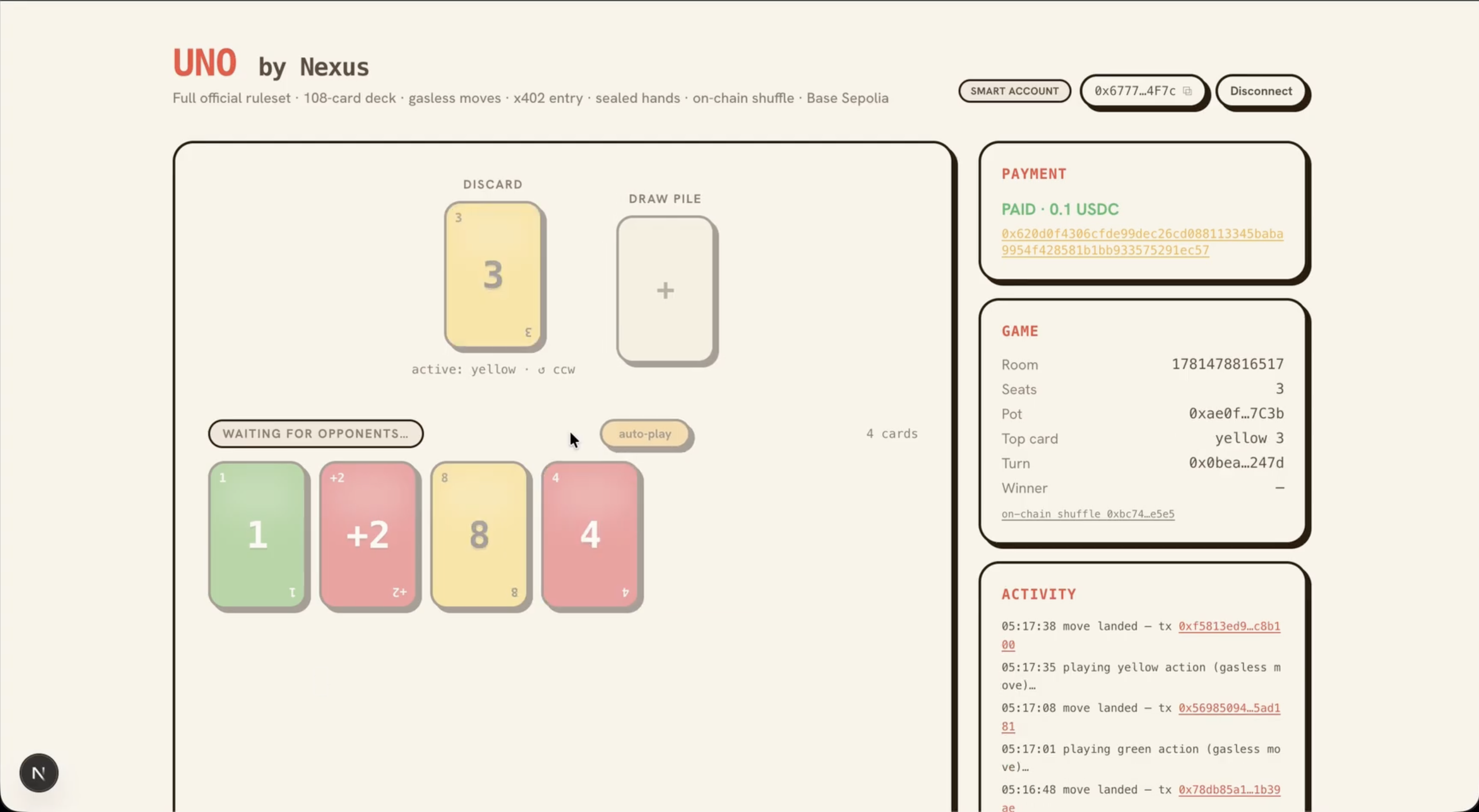The width and height of the screenshot is (1479, 812).
Task: Play the green 1 card
Action: point(257,534)
